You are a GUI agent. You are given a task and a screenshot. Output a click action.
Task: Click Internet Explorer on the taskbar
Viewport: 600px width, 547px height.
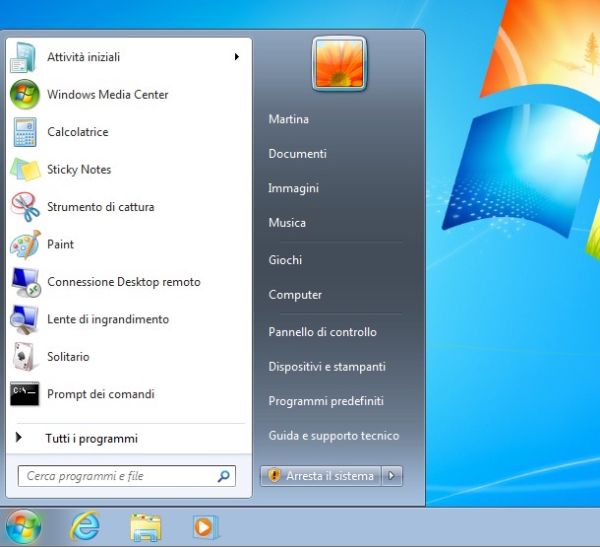click(85, 526)
